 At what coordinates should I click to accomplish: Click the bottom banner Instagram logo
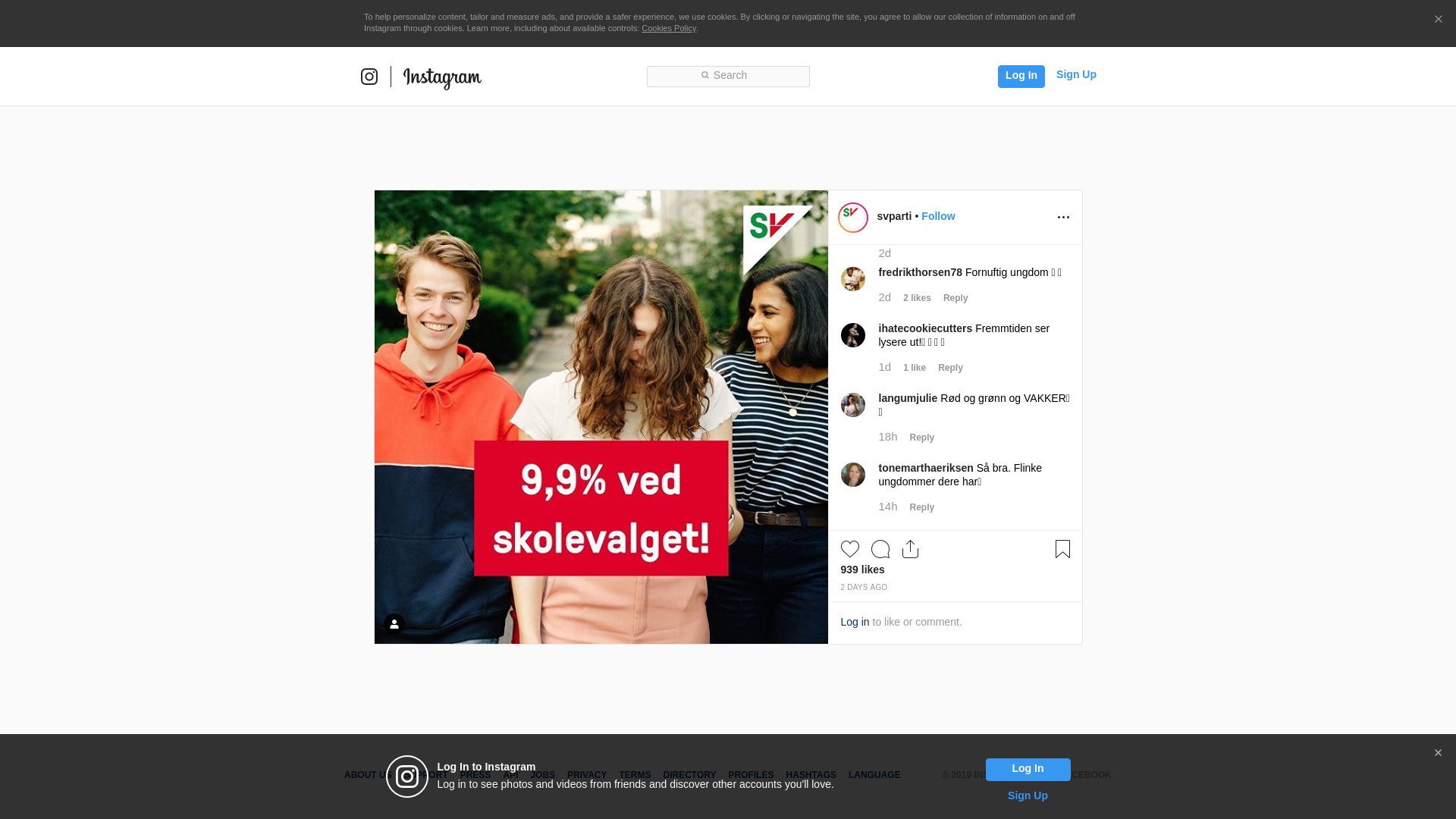407,777
